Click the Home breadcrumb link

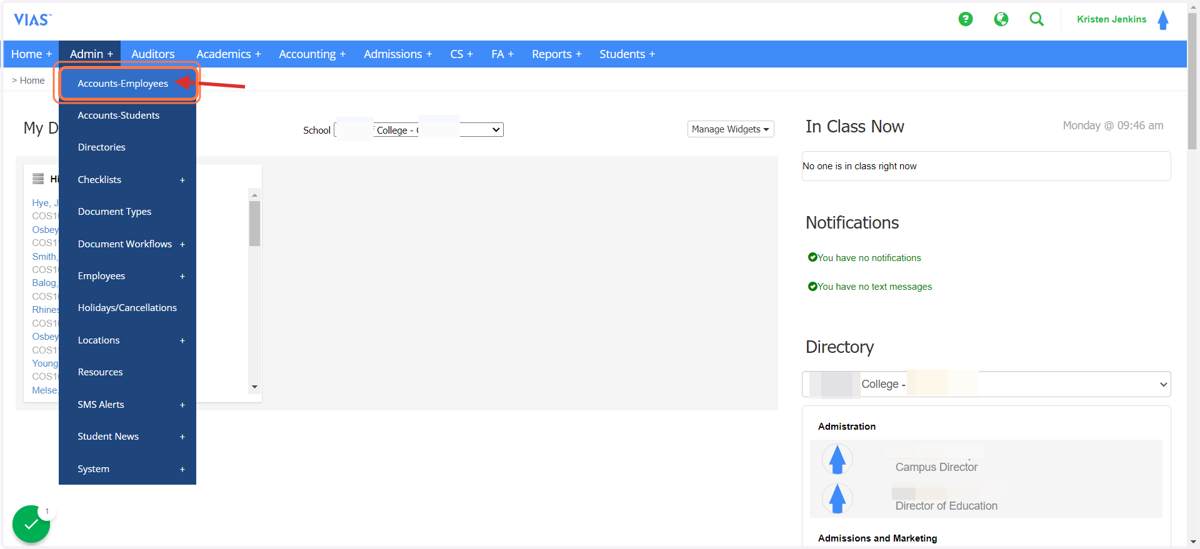tap(33, 80)
